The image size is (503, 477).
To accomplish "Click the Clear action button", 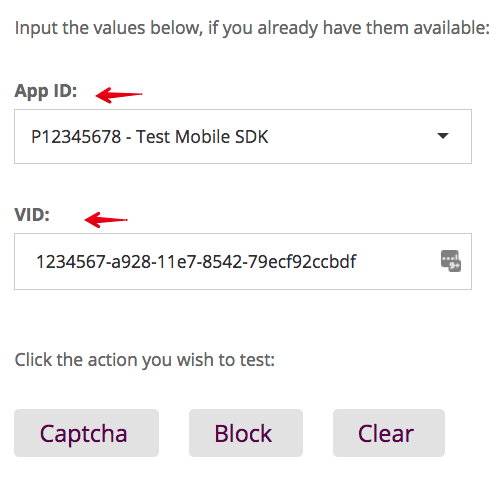I will pos(389,433).
